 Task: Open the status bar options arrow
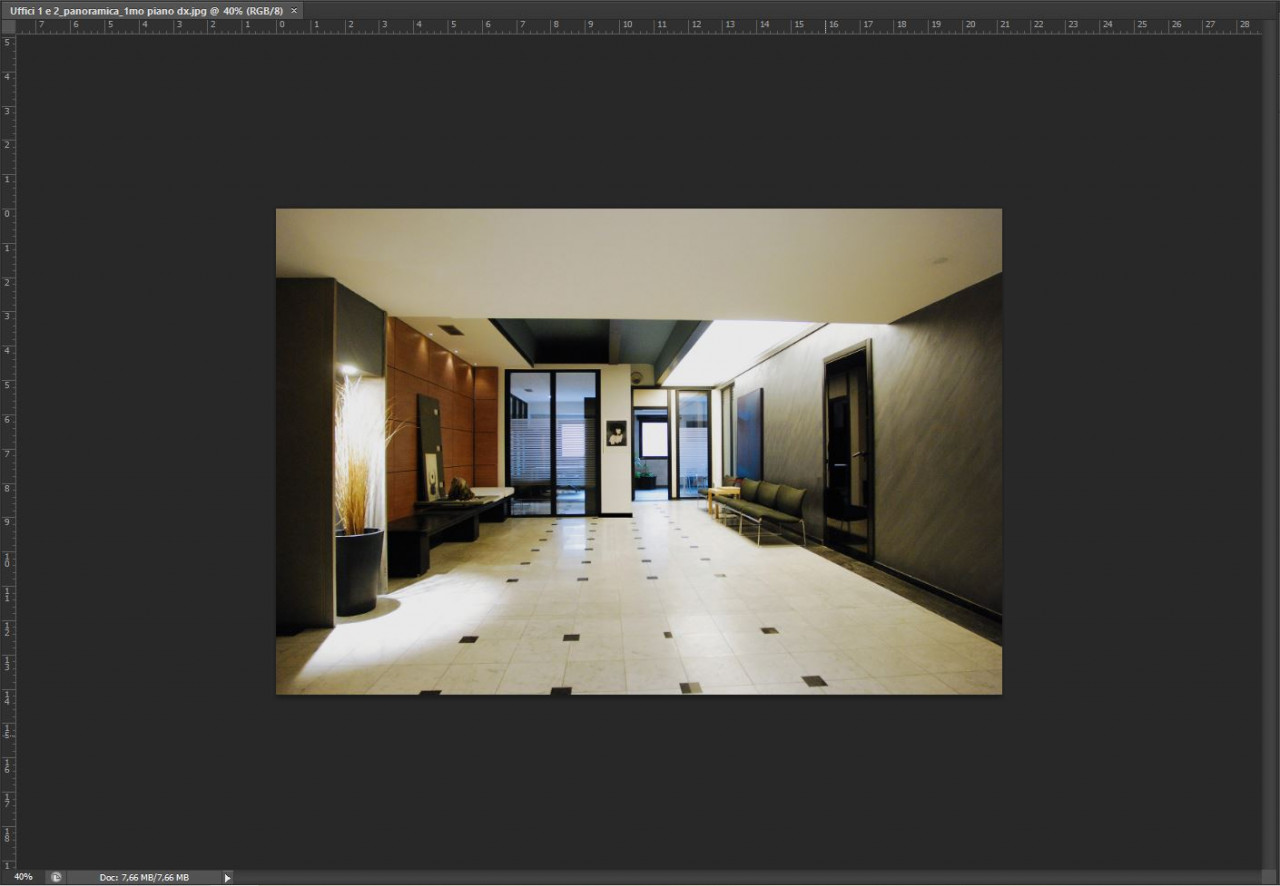[x=227, y=878]
